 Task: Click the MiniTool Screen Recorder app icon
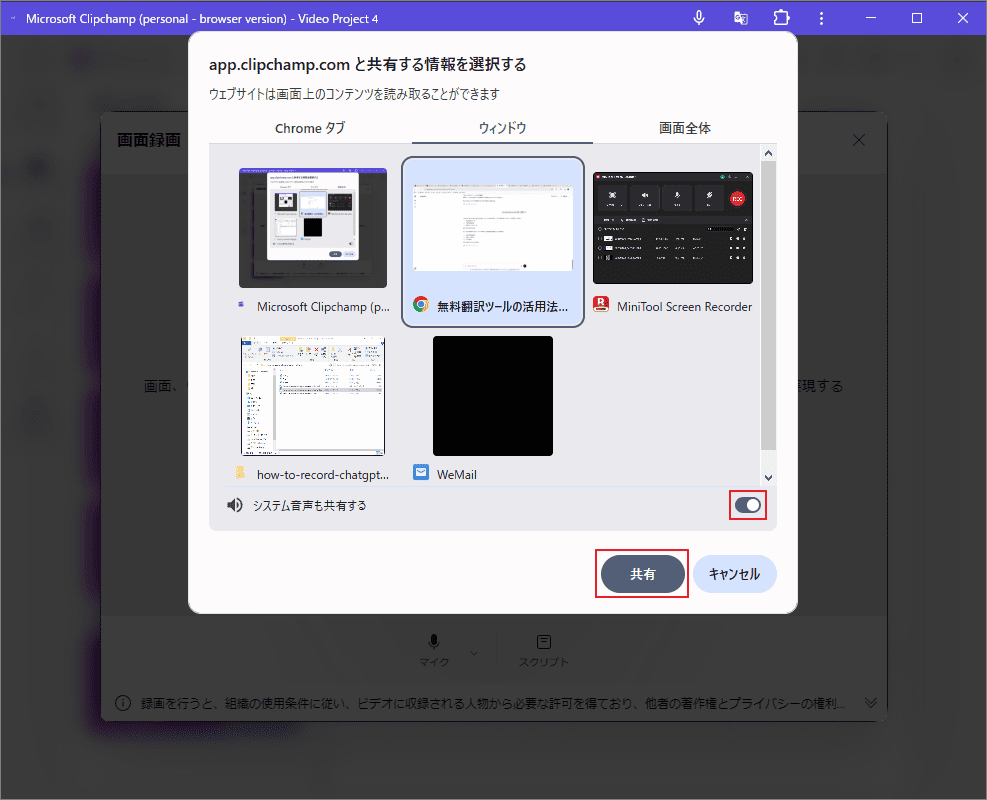601,305
